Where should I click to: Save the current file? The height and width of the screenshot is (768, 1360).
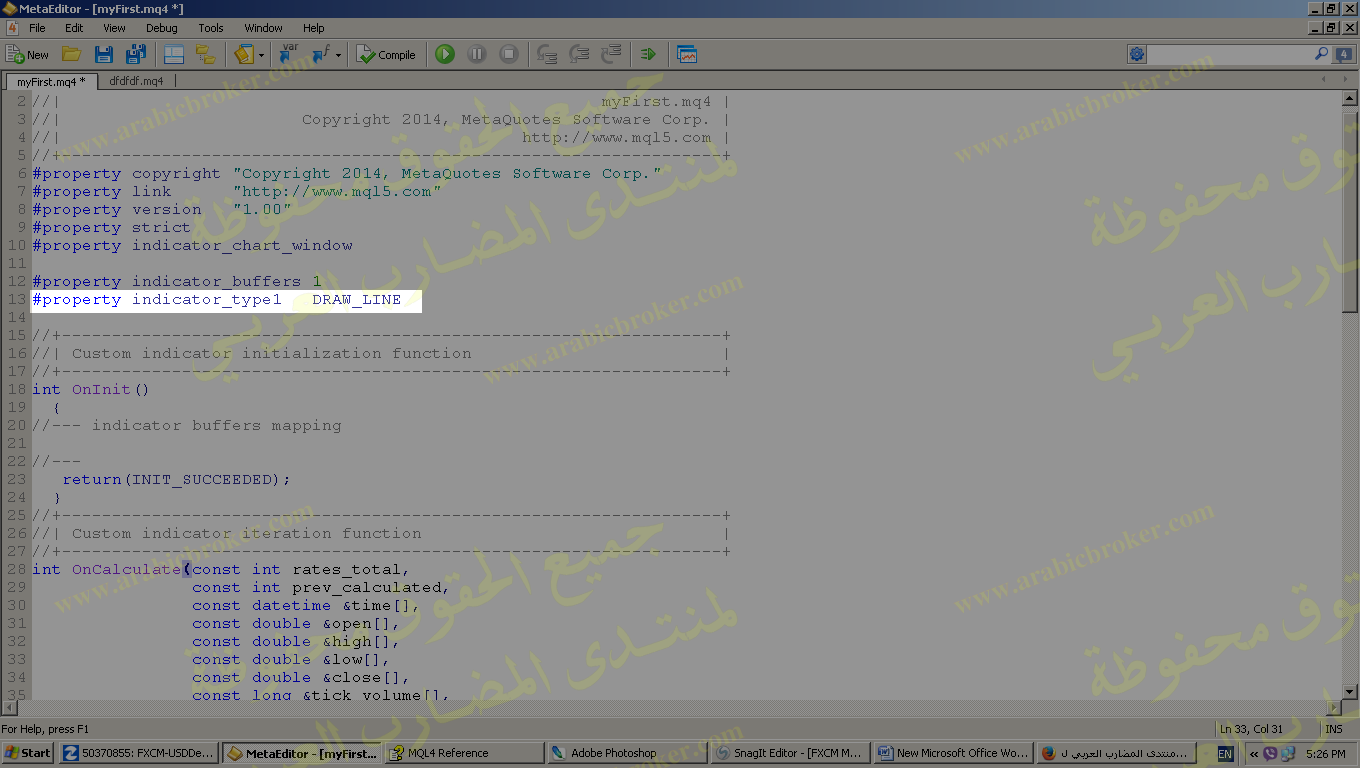pos(104,55)
